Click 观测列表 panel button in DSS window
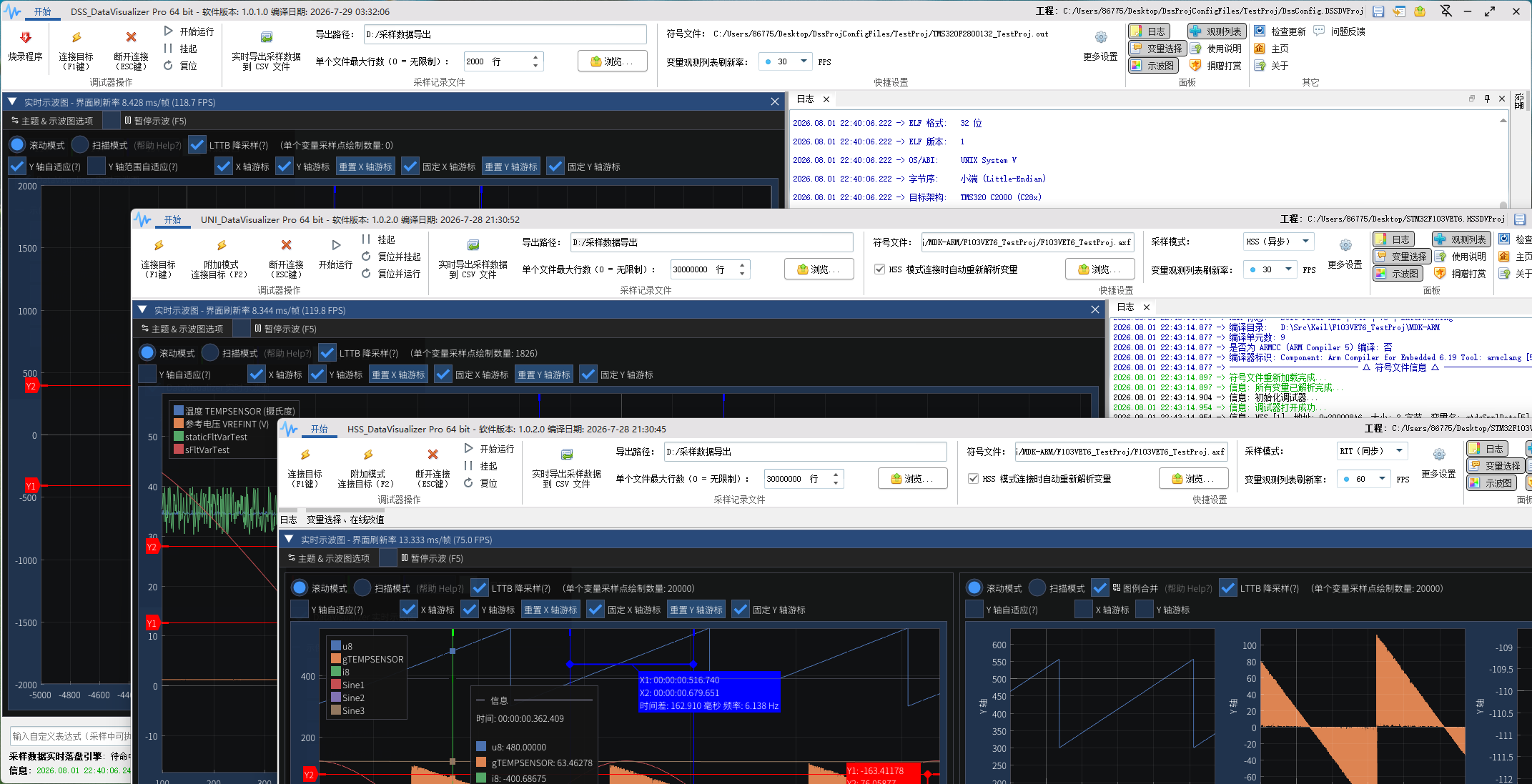This screenshot has width=1532, height=784. (x=1217, y=31)
